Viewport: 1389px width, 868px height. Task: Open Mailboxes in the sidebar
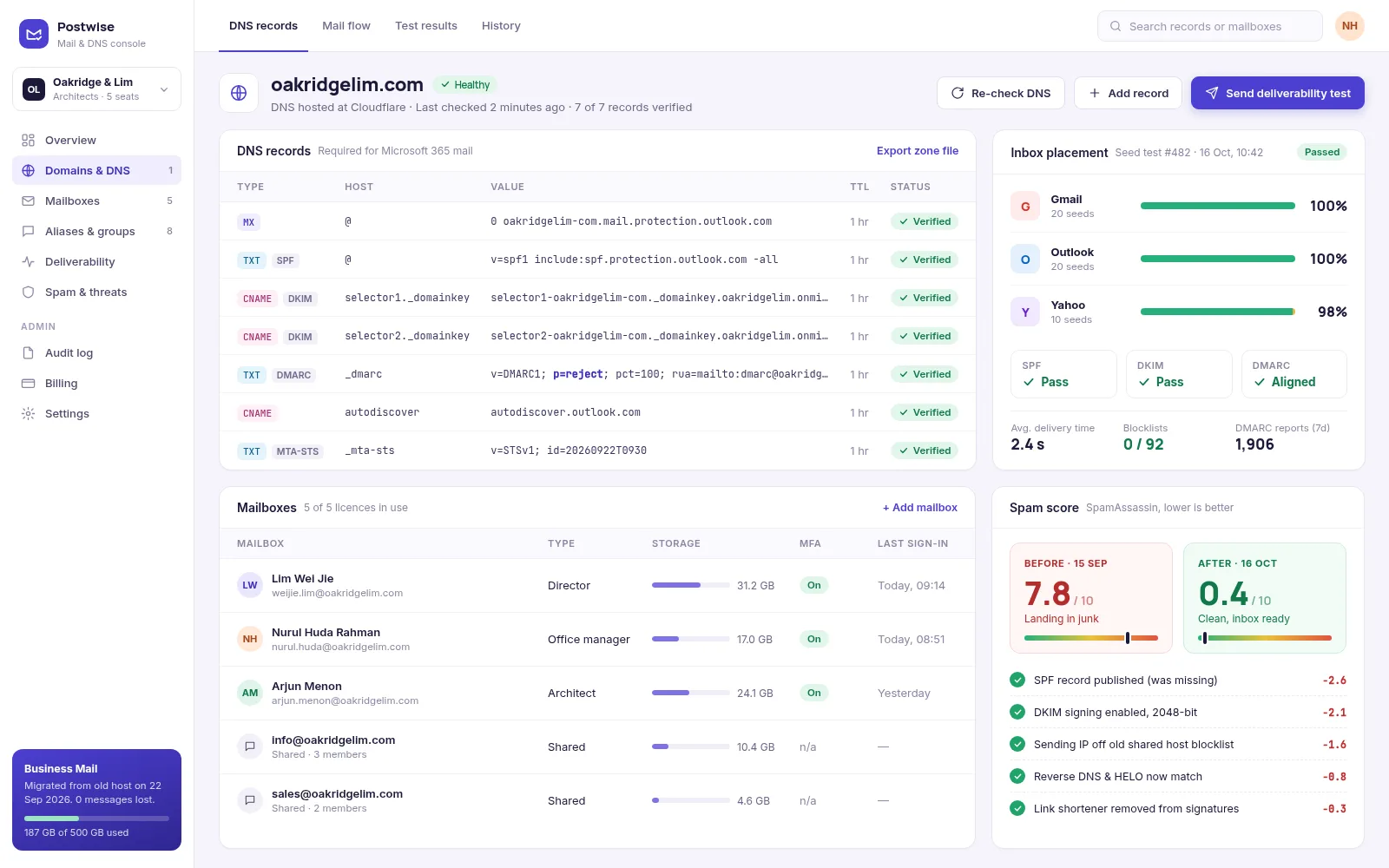(x=96, y=201)
